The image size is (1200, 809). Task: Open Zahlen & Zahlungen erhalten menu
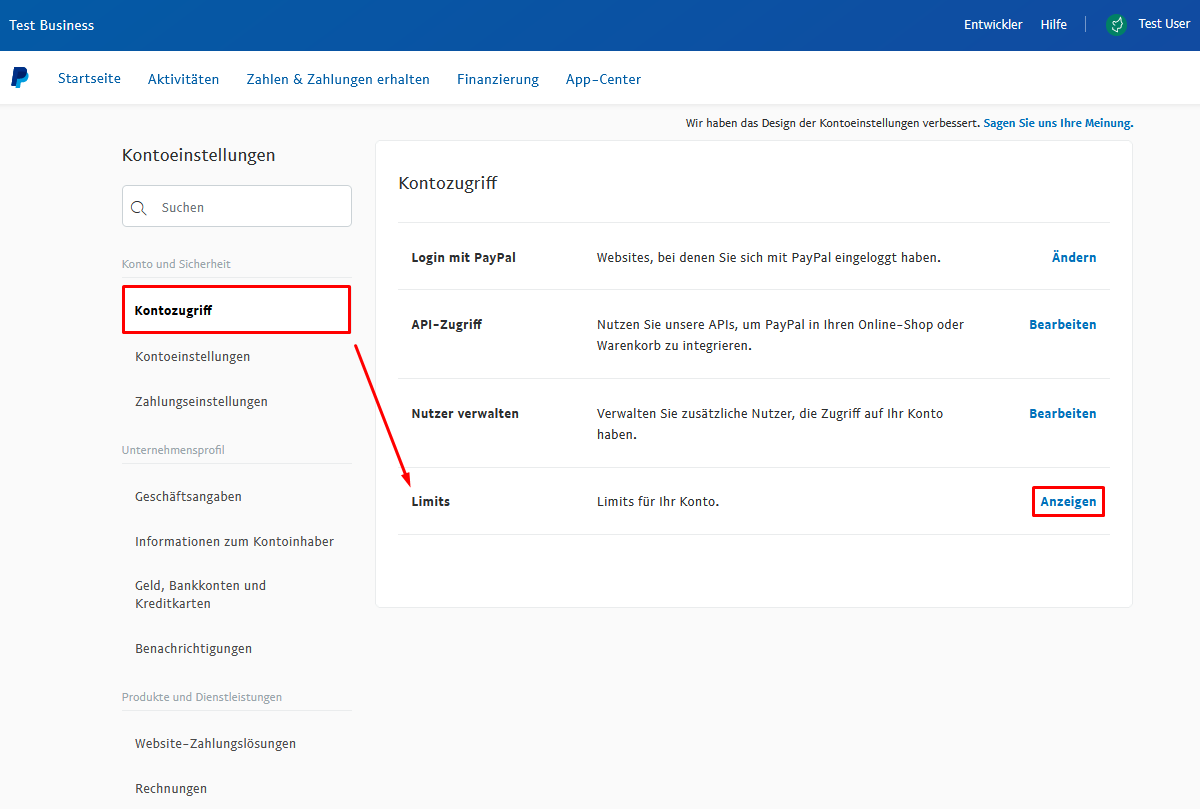(x=338, y=79)
